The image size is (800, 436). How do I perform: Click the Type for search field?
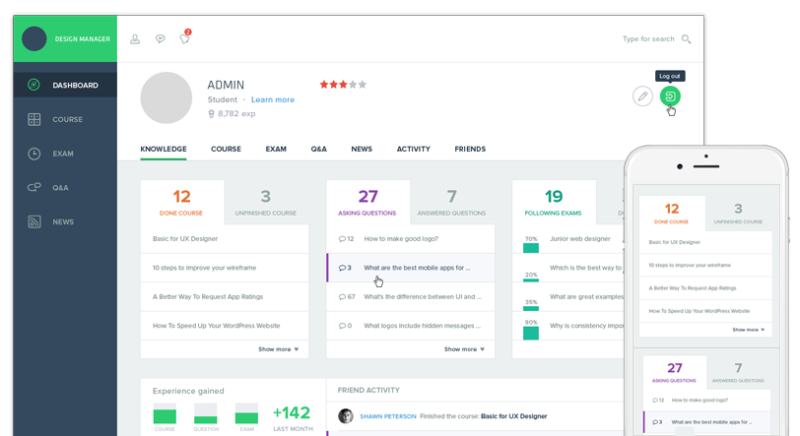point(648,39)
